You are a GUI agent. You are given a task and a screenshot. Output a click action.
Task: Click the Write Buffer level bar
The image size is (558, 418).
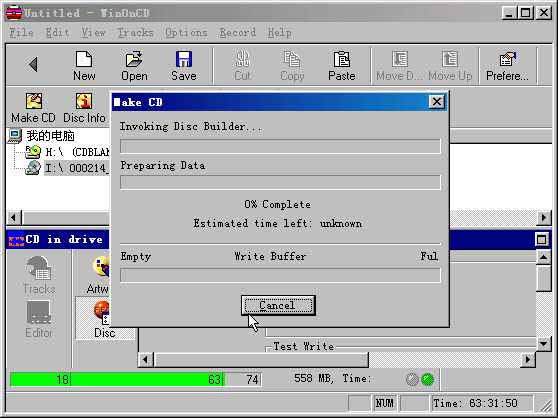point(280,275)
